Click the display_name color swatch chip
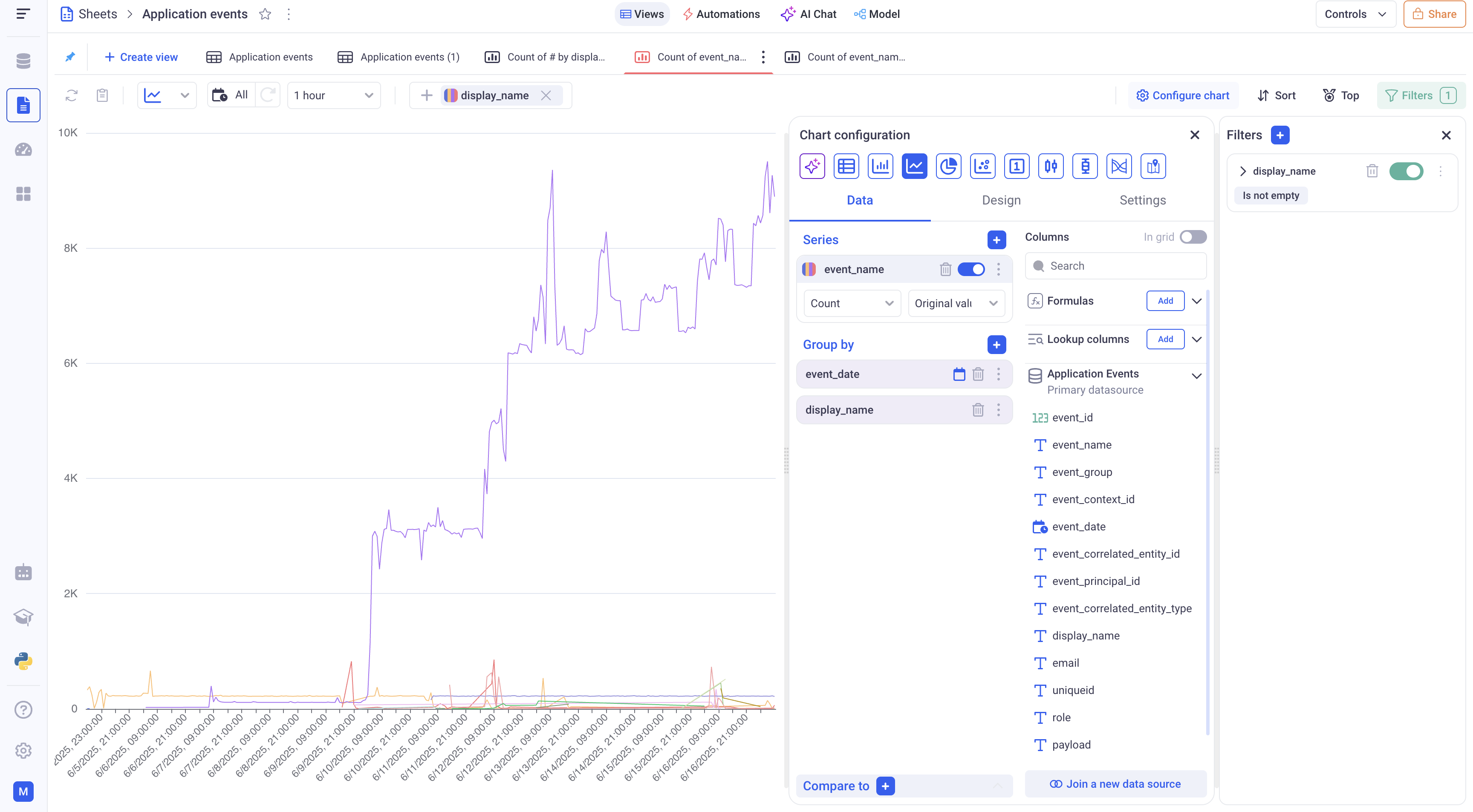Viewport: 1473px width, 812px height. pos(451,95)
